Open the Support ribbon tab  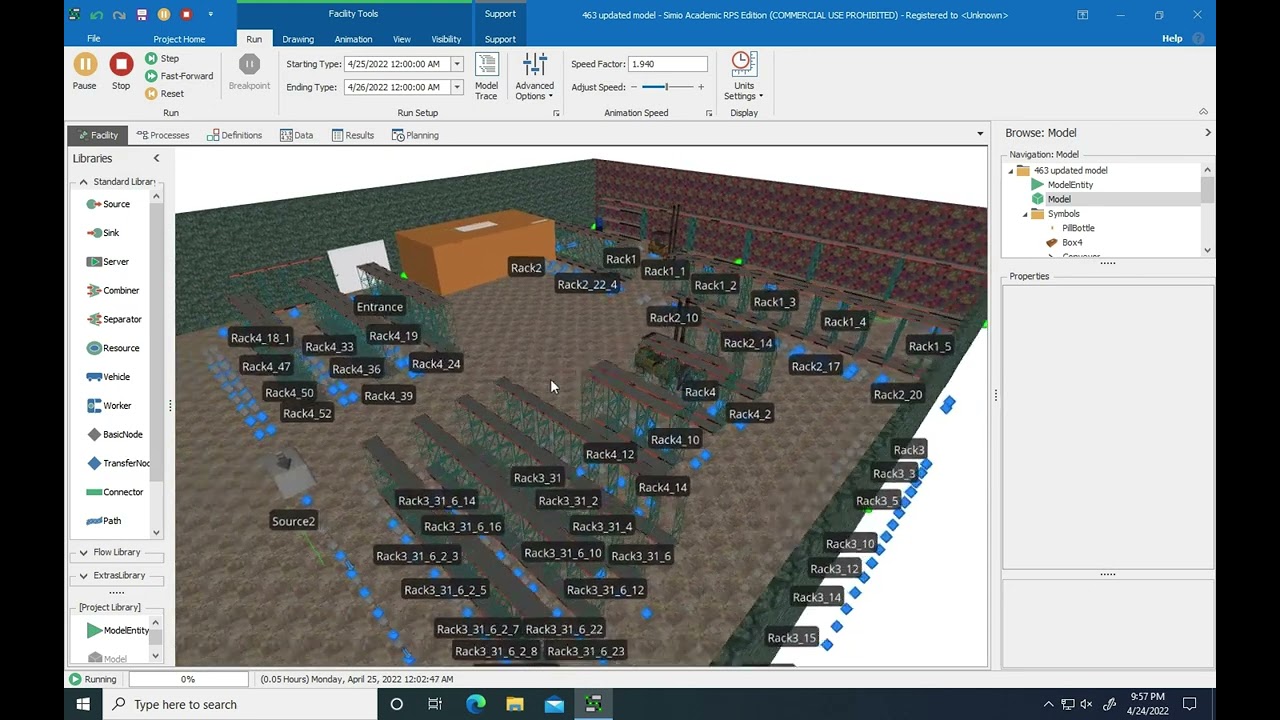[x=500, y=39]
